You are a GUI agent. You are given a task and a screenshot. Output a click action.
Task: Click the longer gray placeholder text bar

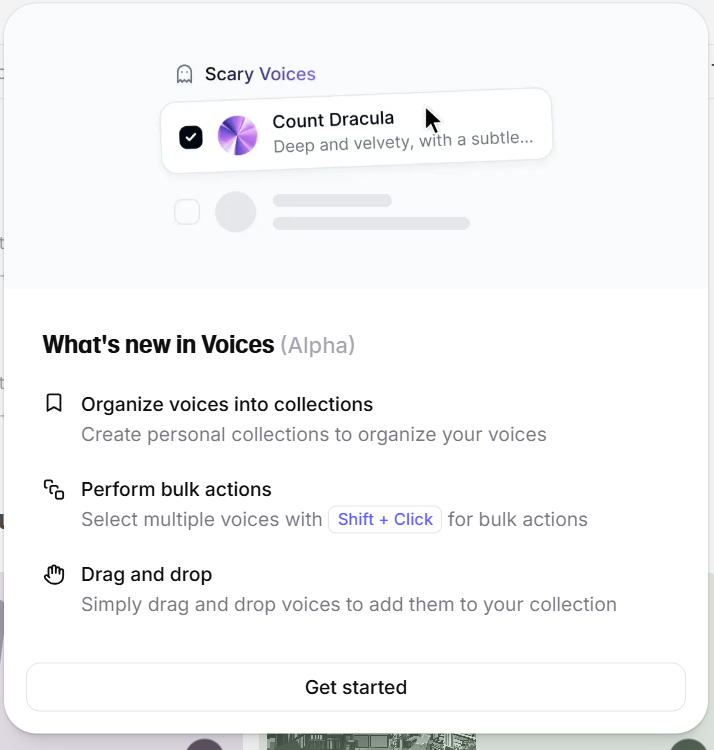(x=372, y=223)
